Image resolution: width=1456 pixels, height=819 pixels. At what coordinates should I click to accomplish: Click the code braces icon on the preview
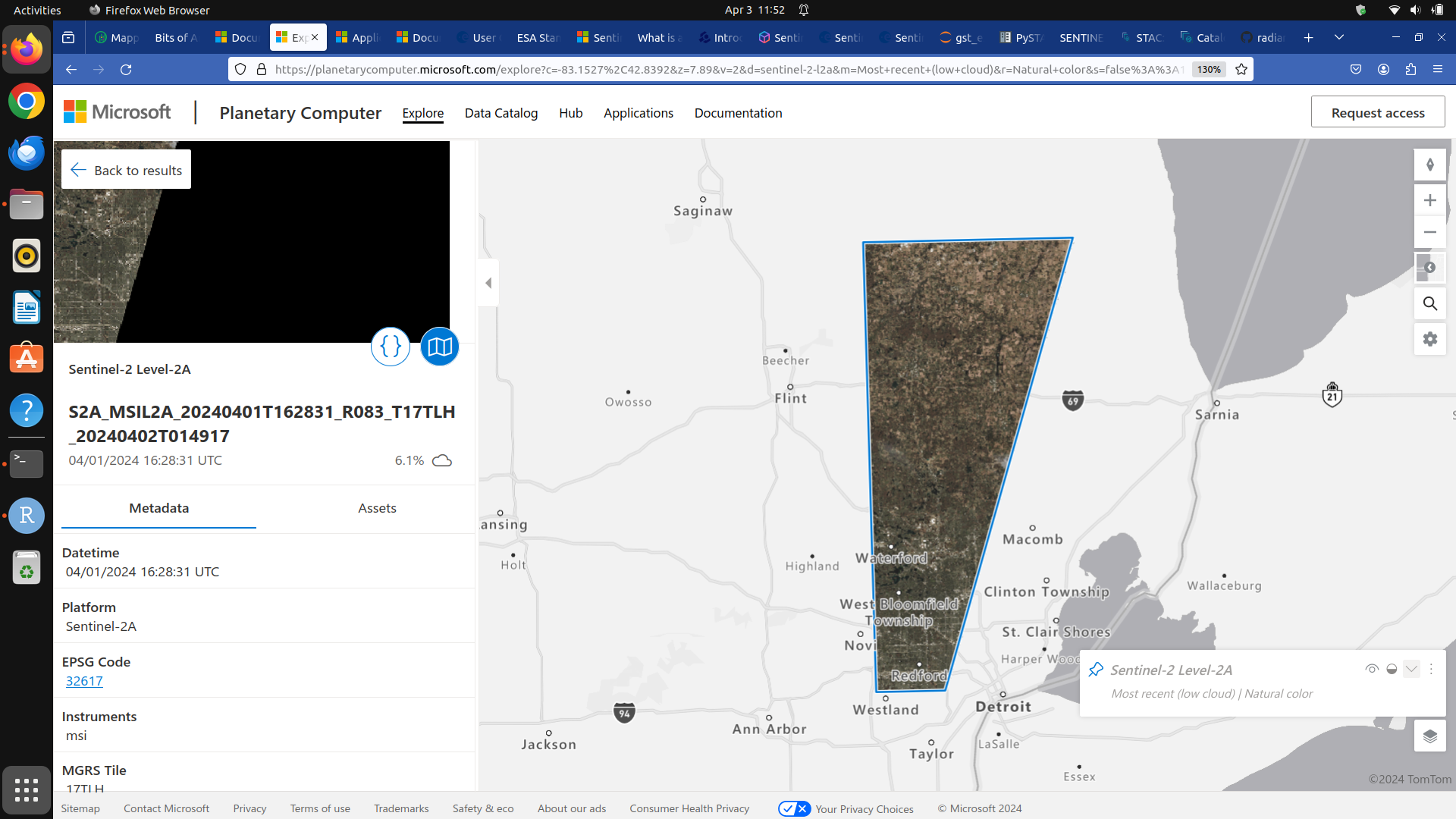pos(390,347)
